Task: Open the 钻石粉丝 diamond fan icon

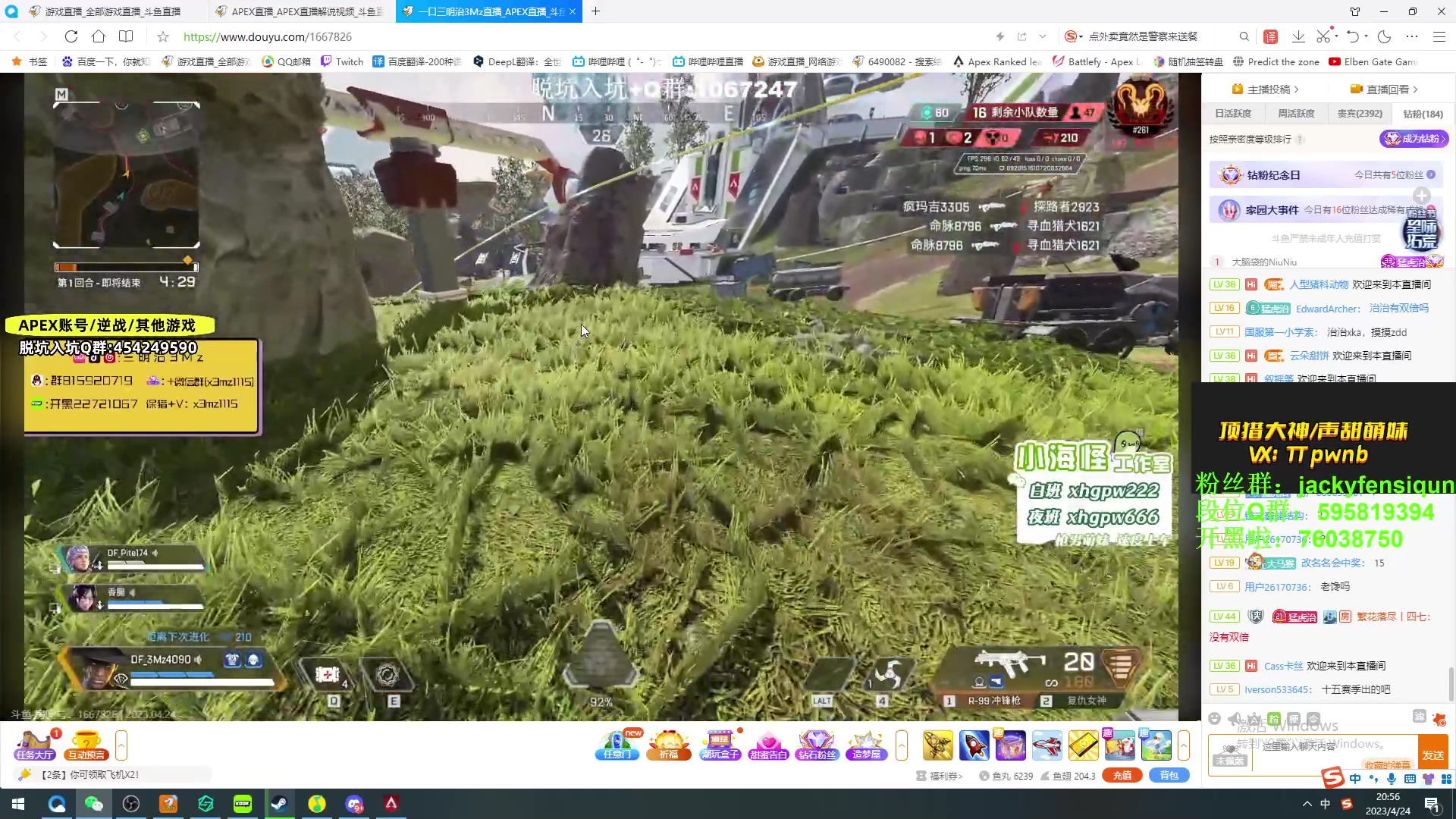Action: point(817,745)
